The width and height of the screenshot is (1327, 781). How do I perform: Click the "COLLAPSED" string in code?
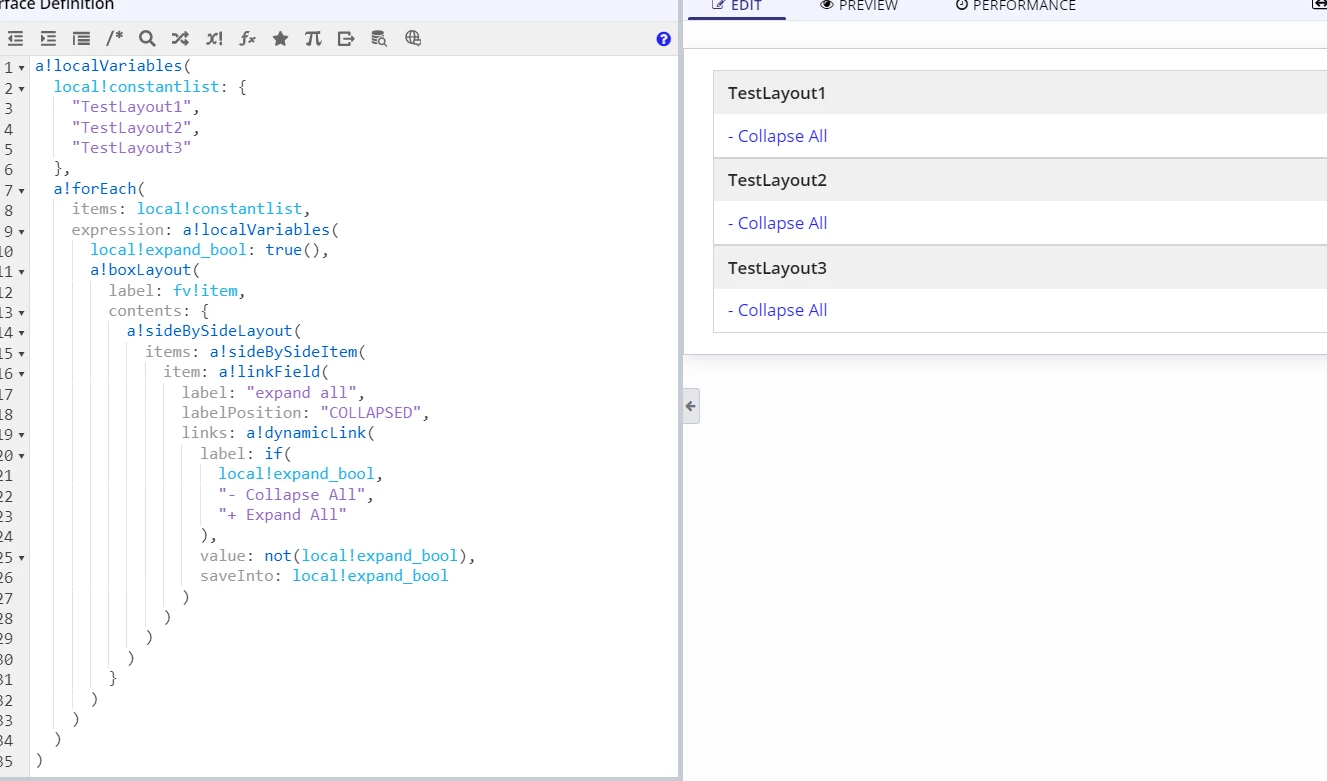(x=369, y=413)
